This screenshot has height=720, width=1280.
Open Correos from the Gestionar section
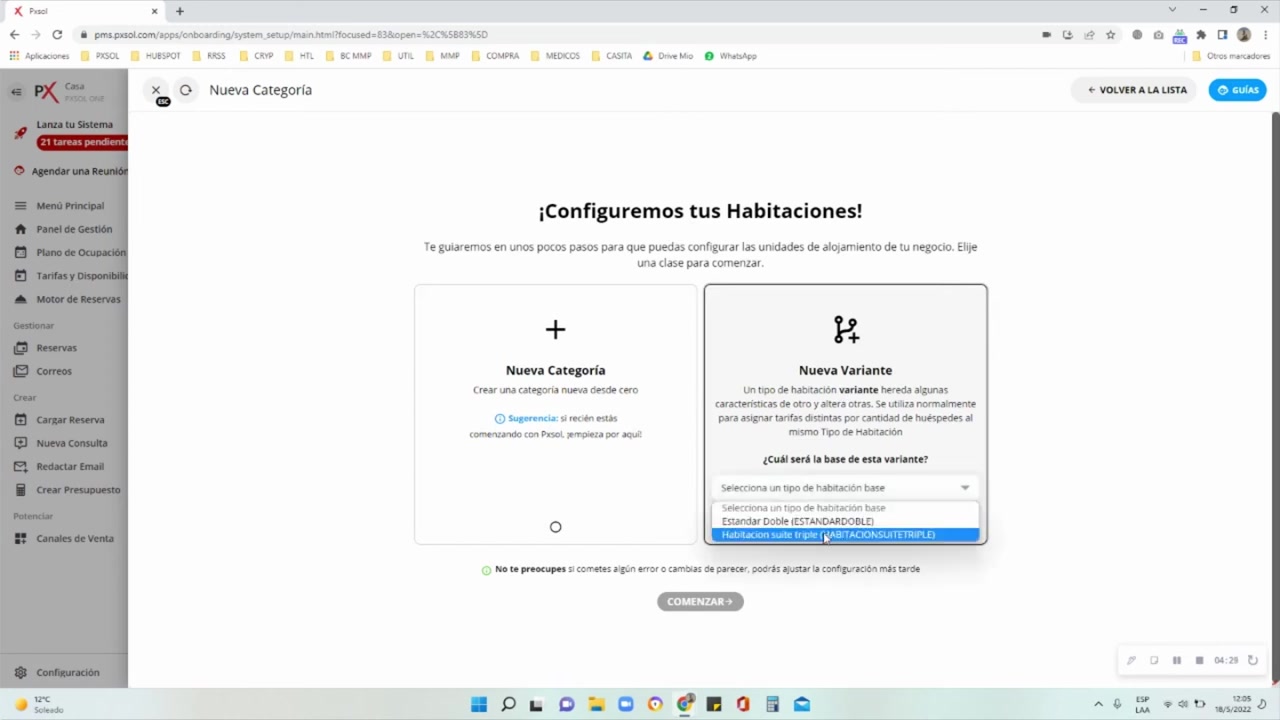54,370
